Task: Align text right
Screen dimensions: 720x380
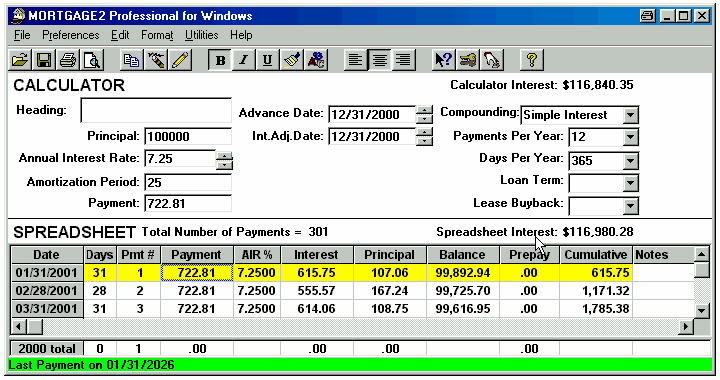Action: click(404, 60)
